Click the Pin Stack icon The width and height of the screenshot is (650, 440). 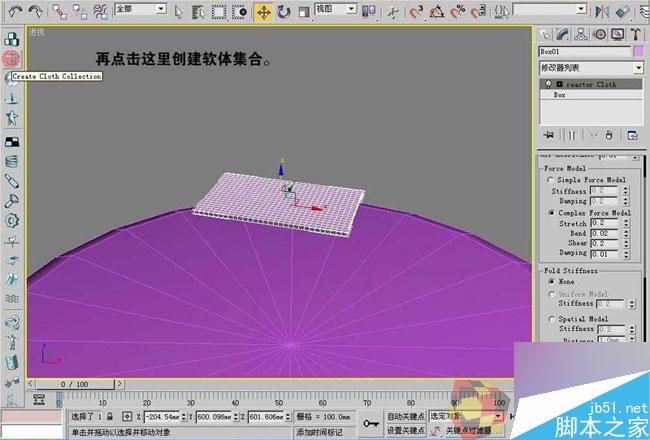click(x=549, y=135)
